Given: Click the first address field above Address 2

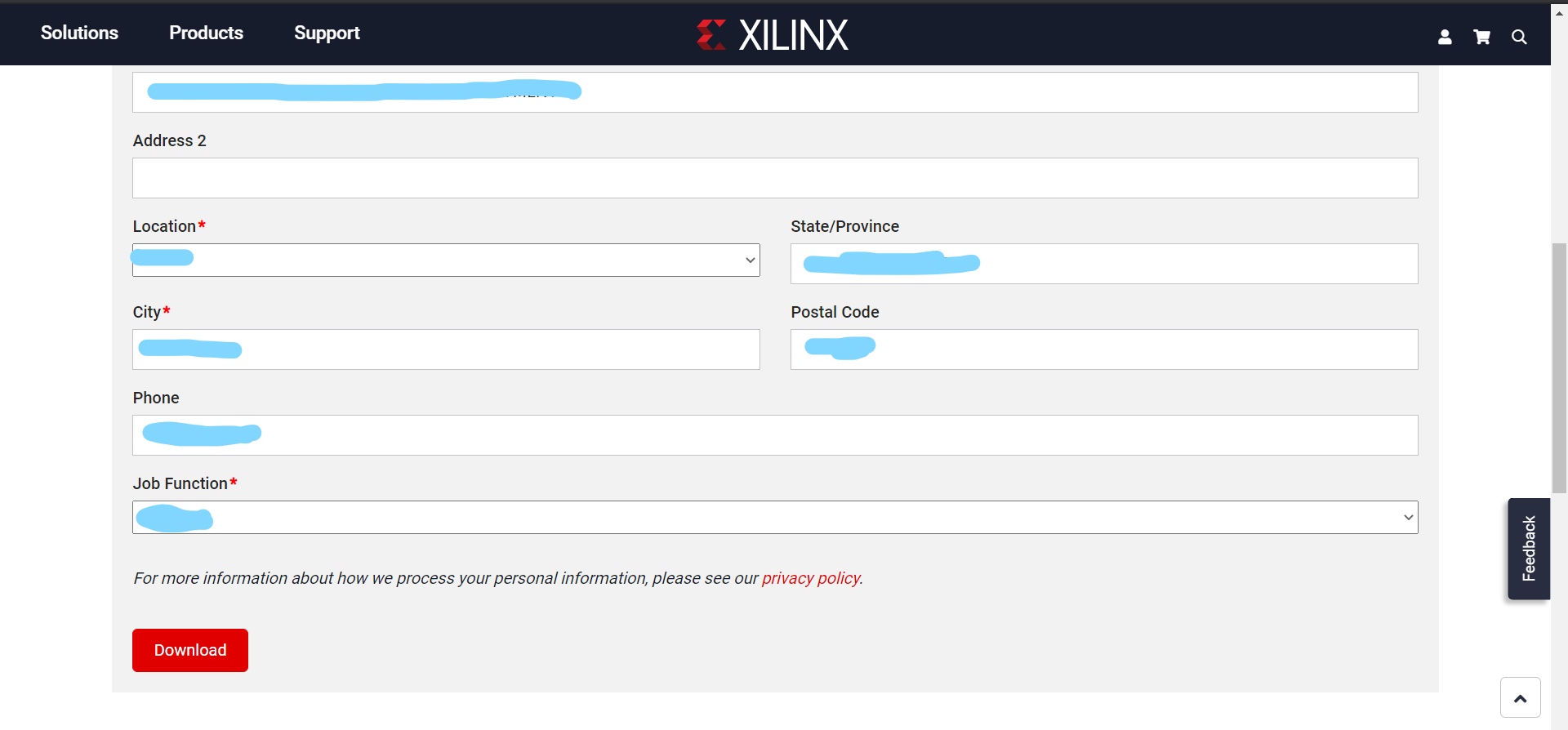Looking at the screenshot, I should [775, 92].
